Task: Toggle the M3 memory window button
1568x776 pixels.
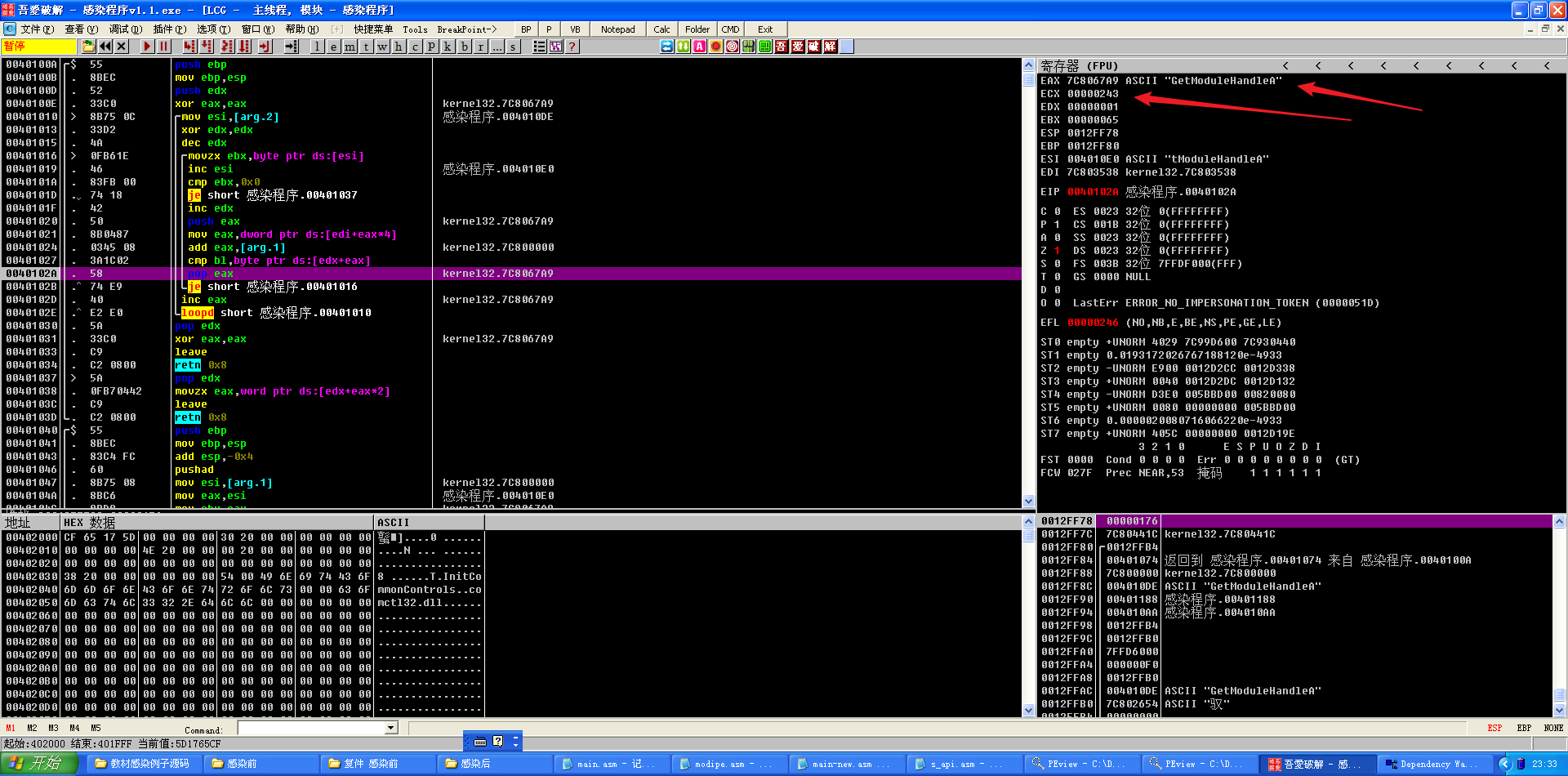Action: pyautogui.click(x=53, y=728)
